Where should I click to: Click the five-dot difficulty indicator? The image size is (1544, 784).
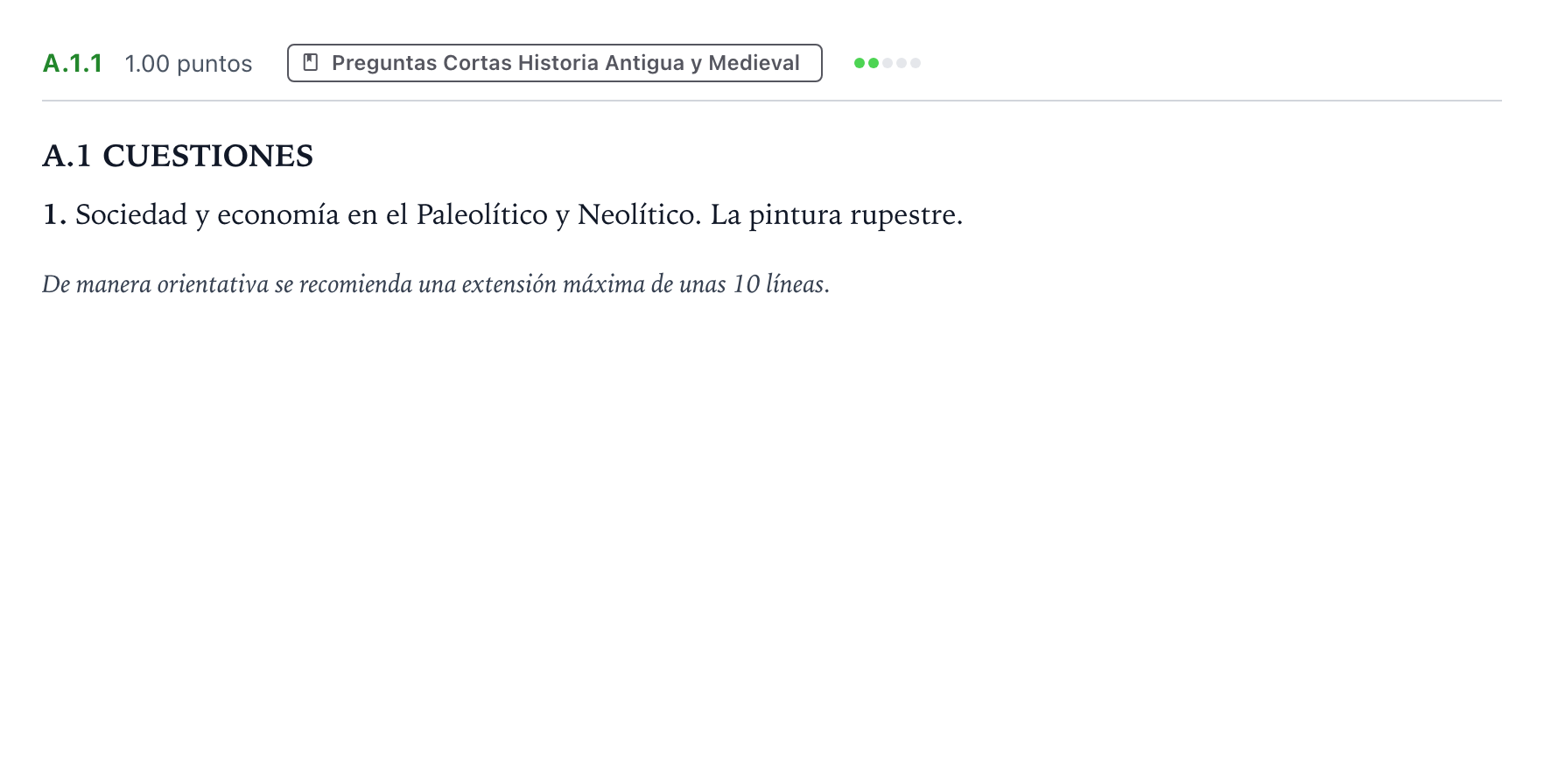[887, 63]
